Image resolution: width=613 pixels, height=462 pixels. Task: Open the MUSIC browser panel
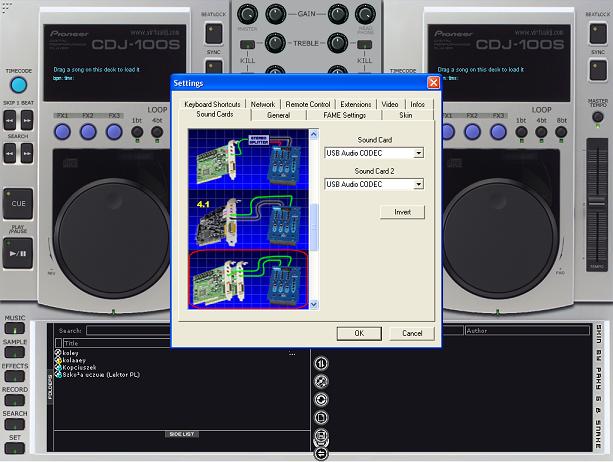pos(14,328)
